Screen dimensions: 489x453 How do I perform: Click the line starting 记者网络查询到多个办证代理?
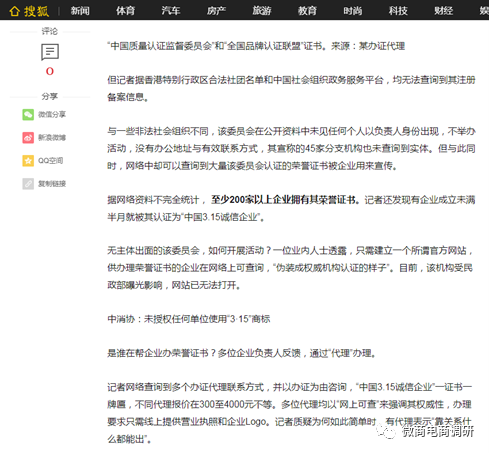coord(290,387)
